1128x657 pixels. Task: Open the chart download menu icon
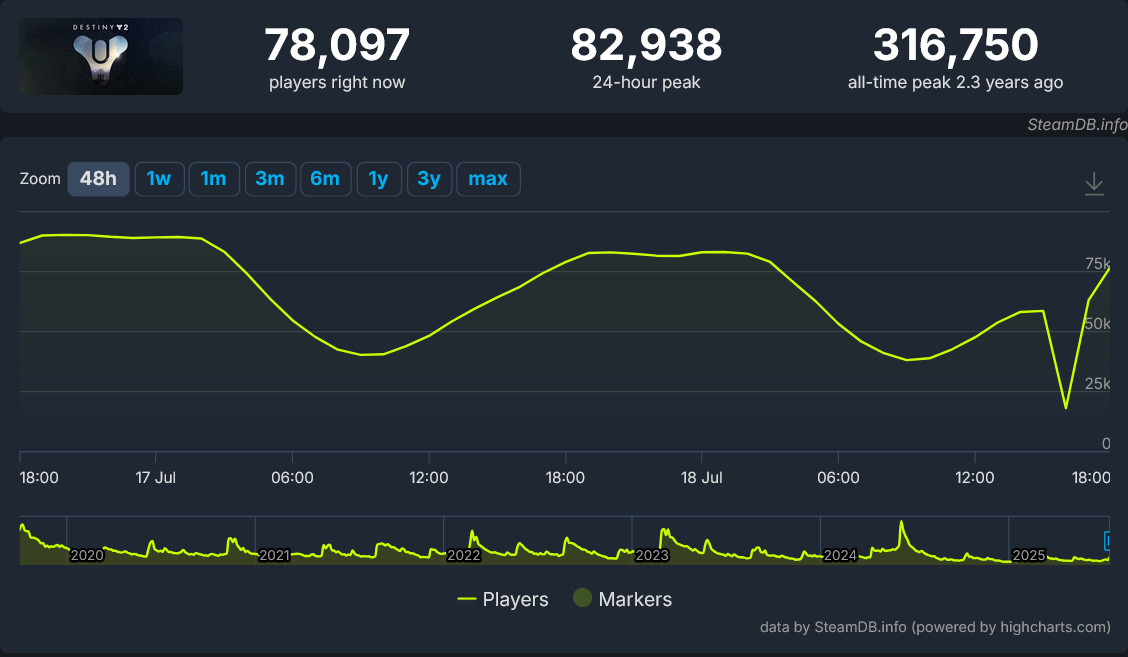tap(1093, 184)
